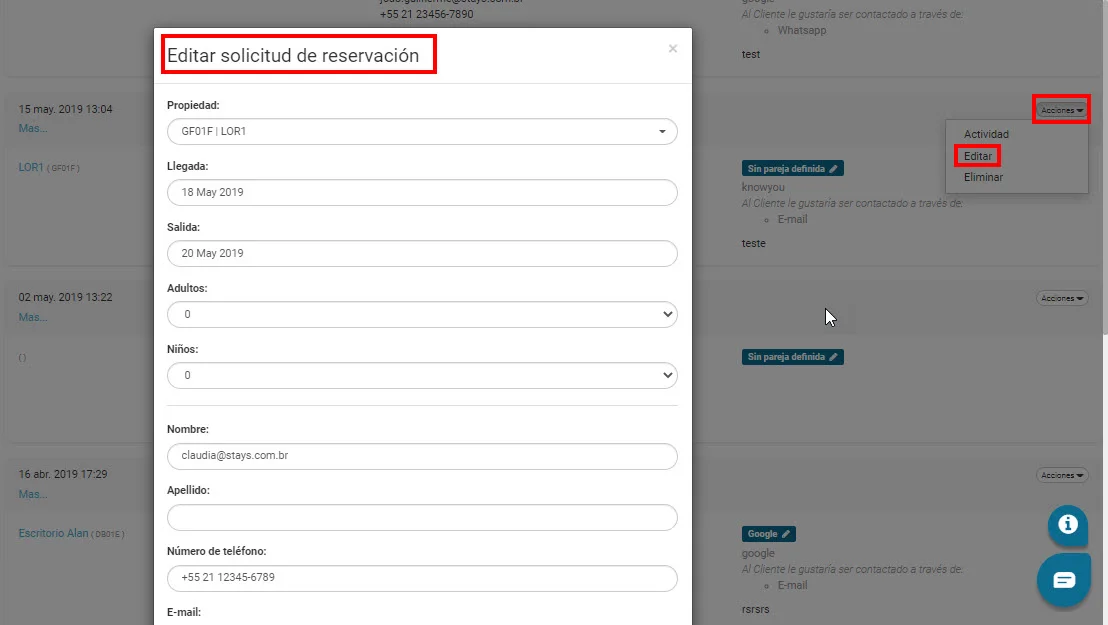
Task: Open Acciones menu for 02 may. 2019 entry
Action: pyautogui.click(x=1062, y=298)
